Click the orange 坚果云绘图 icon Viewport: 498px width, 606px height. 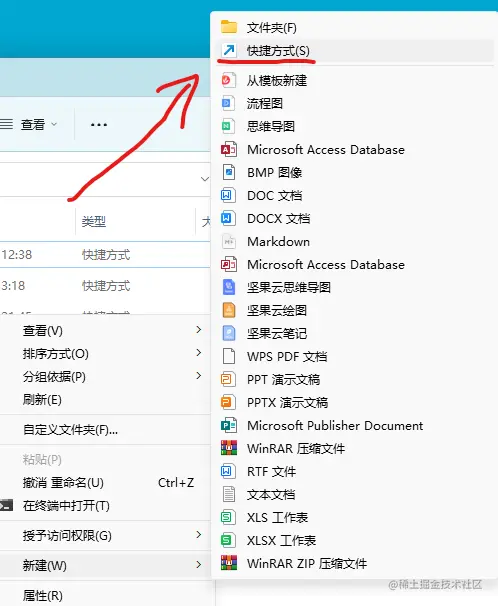coord(229,310)
